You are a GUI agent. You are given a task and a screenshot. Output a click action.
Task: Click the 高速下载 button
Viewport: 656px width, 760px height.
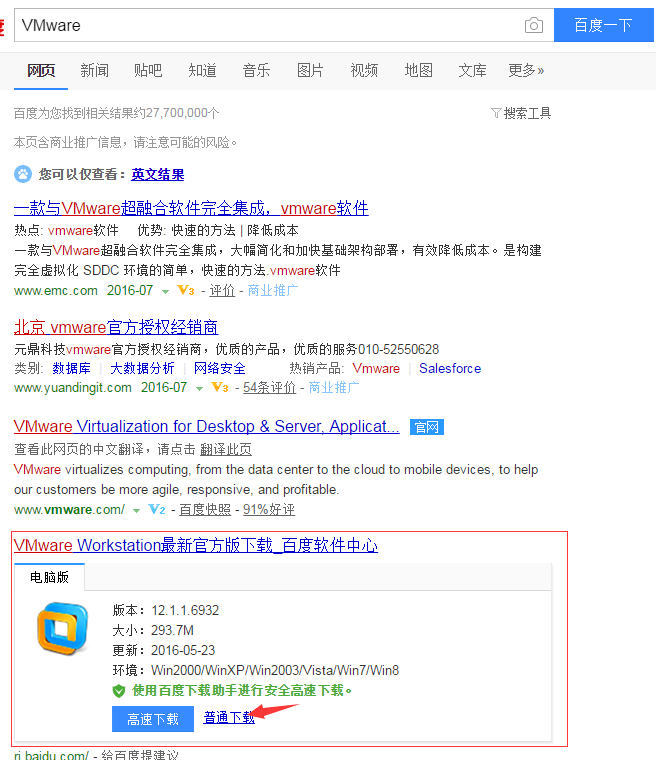click(x=153, y=719)
